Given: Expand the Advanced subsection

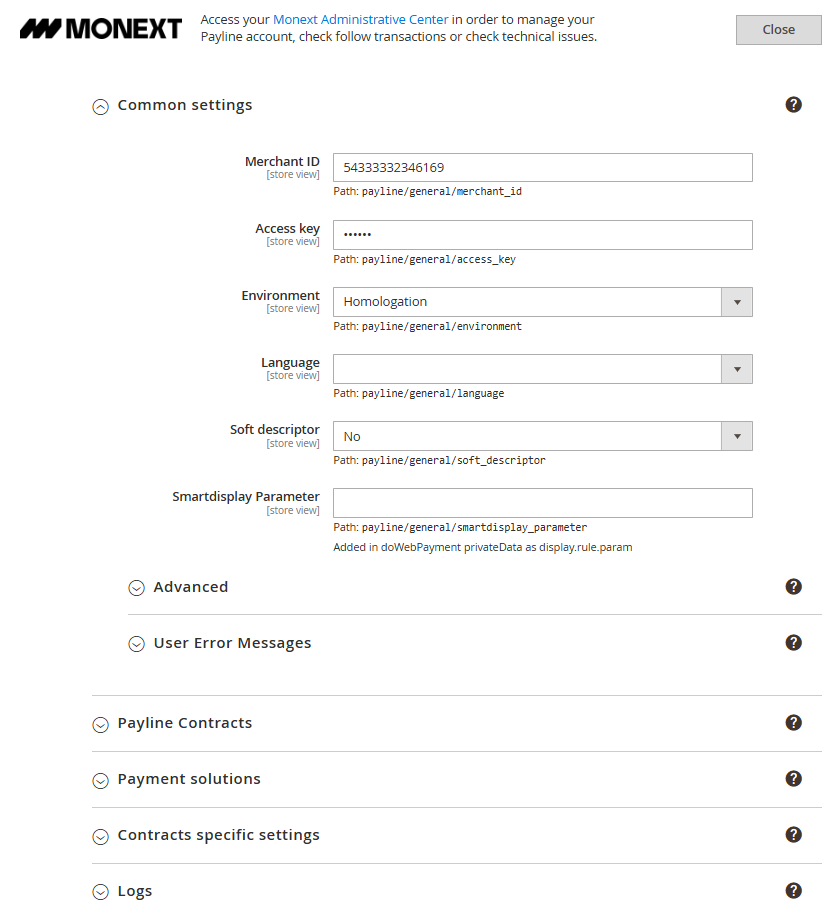Looking at the screenshot, I should click(190, 588).
